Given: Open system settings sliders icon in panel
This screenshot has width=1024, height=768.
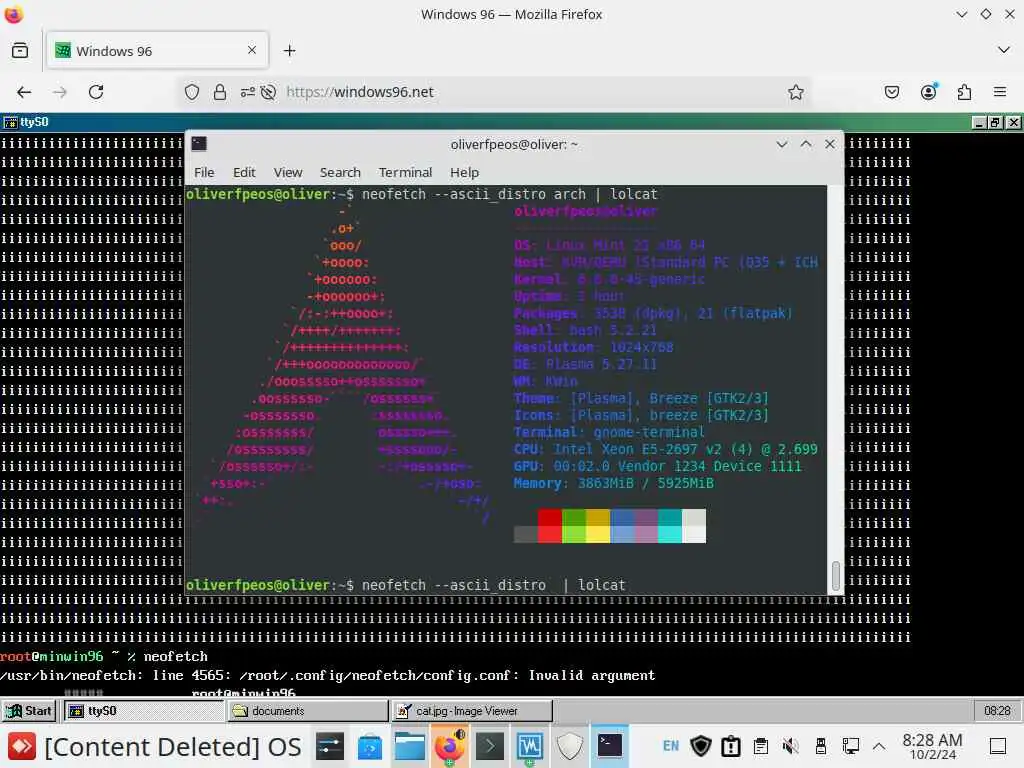Looking at the screenshot, I should click(329, 746).
